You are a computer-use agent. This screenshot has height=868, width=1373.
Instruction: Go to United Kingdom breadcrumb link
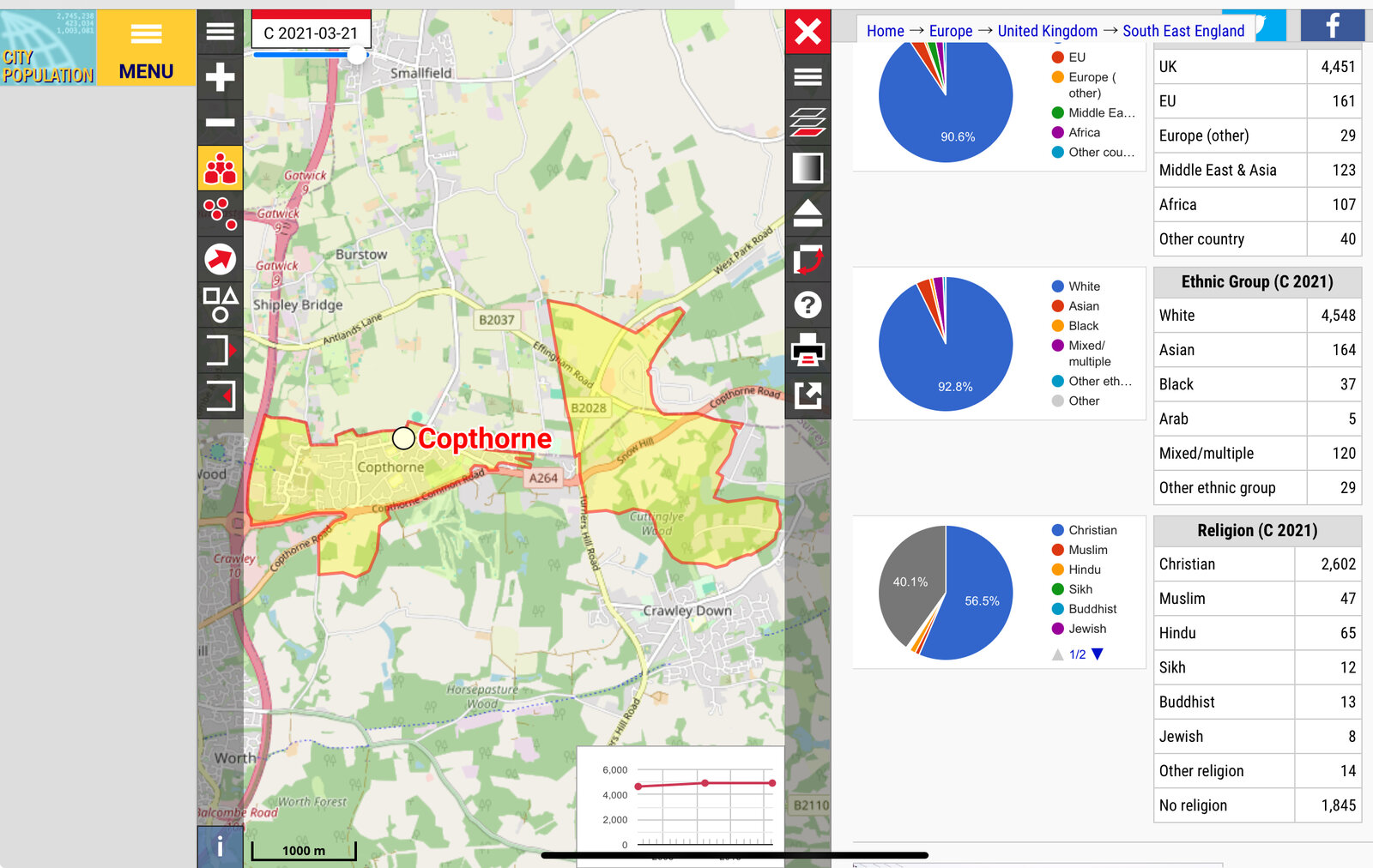click(x=1047, y=31)
